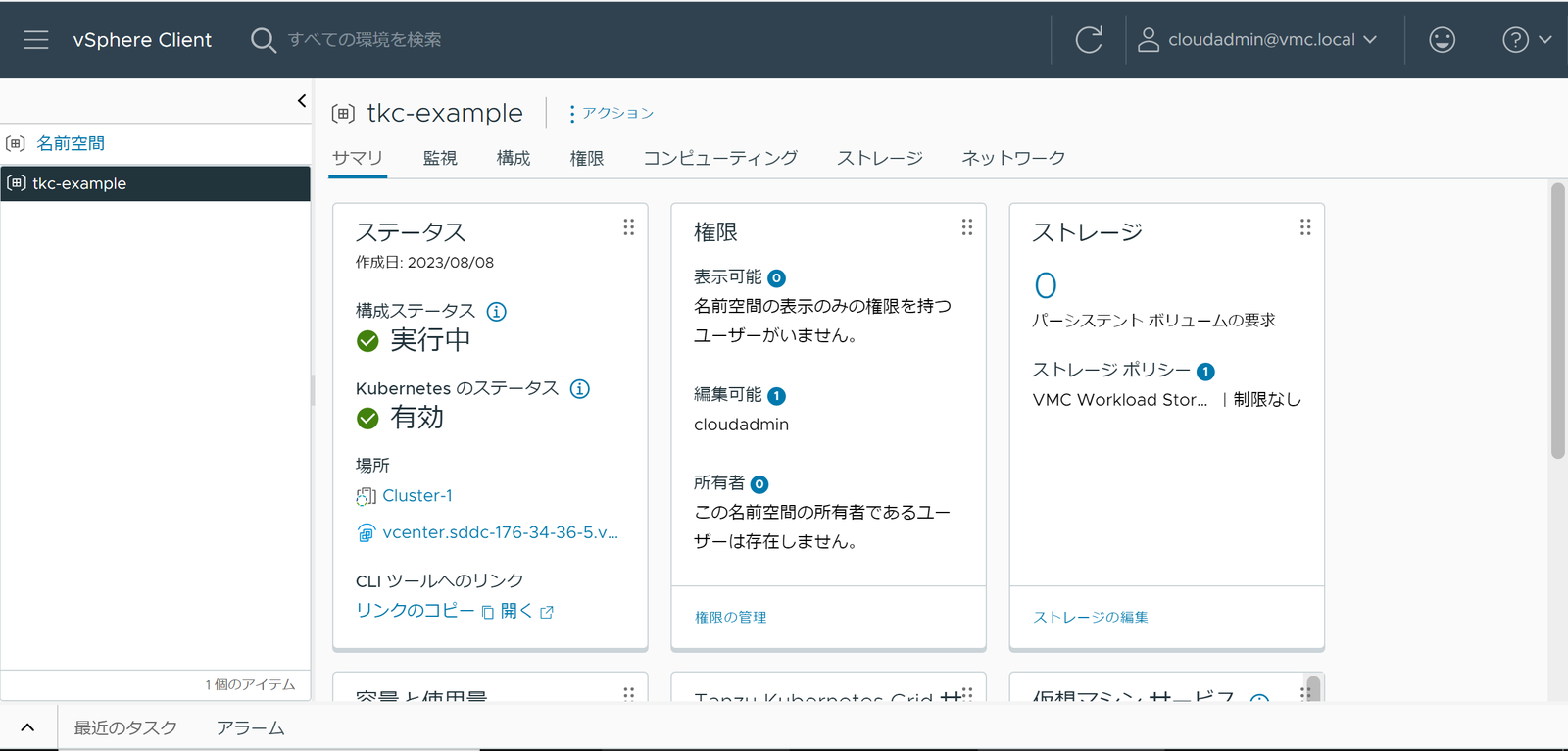Click the large 0 persistent volume count

pos(1046,285)
